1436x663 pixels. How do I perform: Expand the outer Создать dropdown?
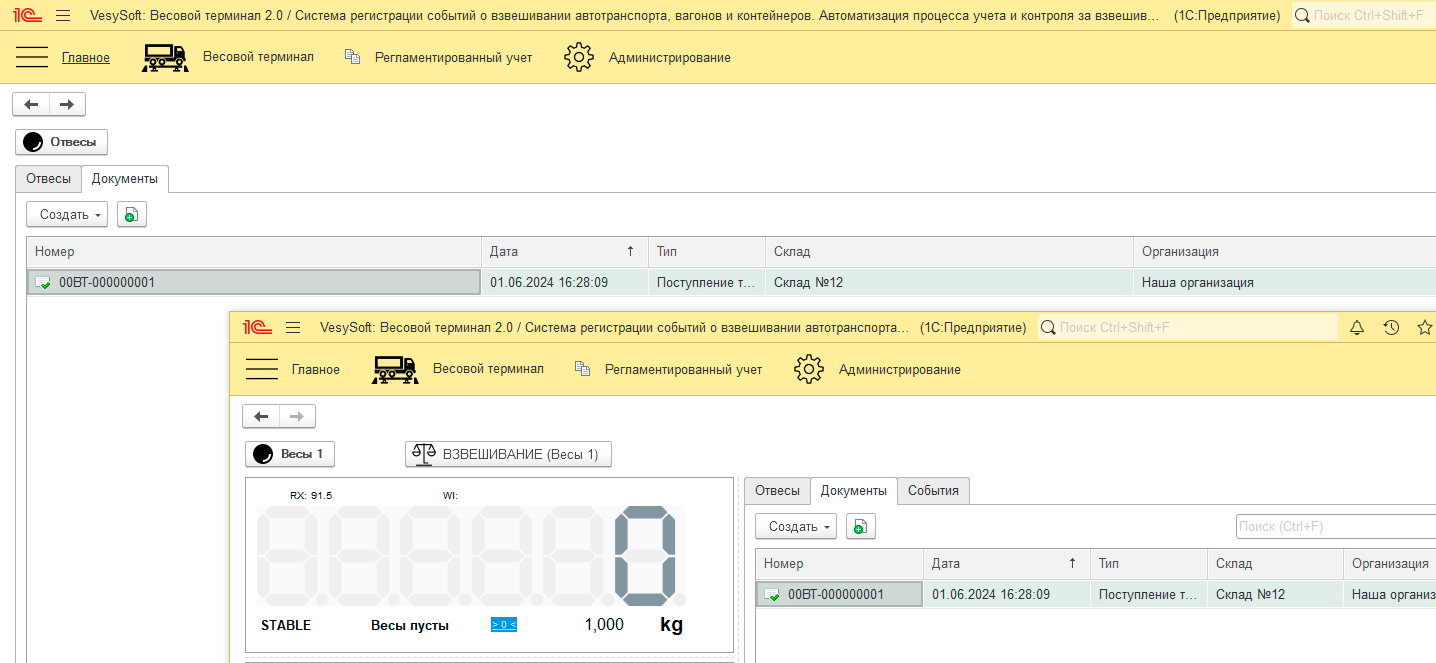coord(67,215)
